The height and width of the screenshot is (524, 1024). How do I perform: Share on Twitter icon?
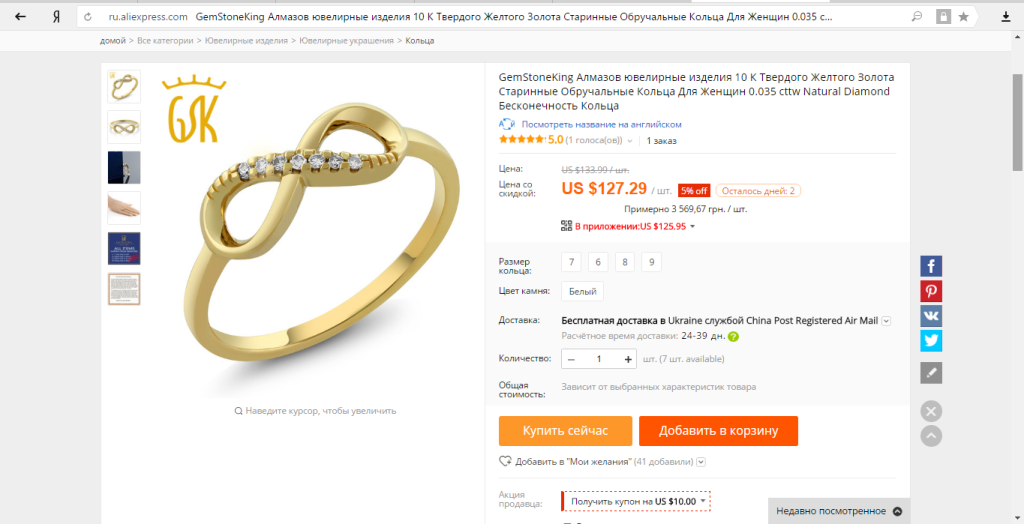[x=931, y=341]
